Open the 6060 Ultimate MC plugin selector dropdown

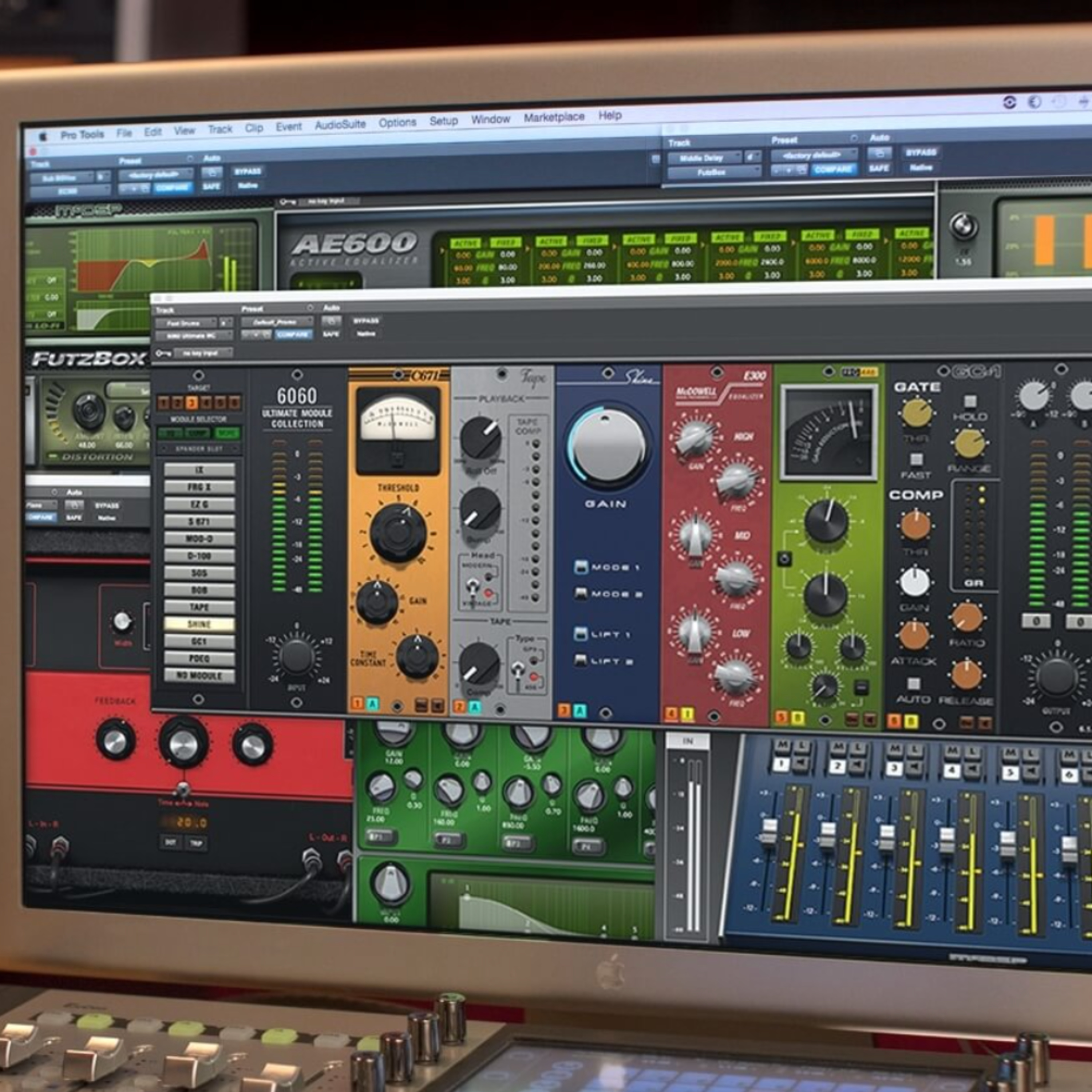tap(194, 336)
